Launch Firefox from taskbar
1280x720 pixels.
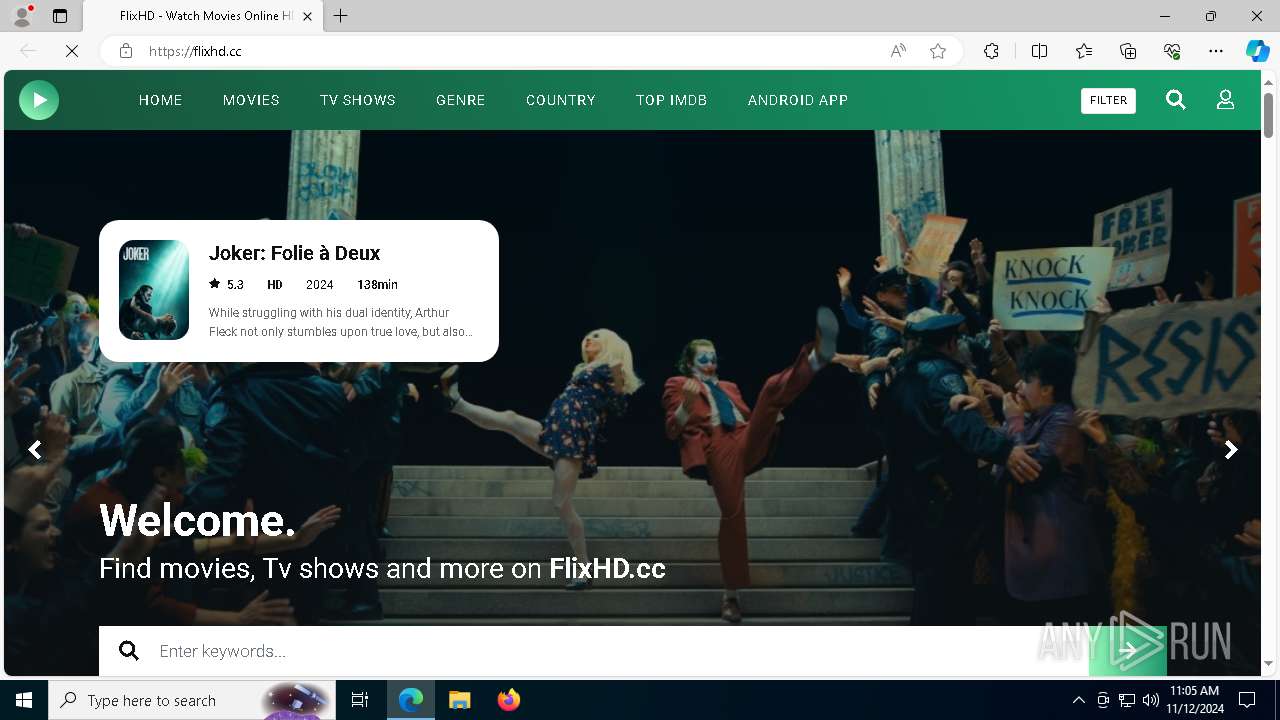[509, 700]
